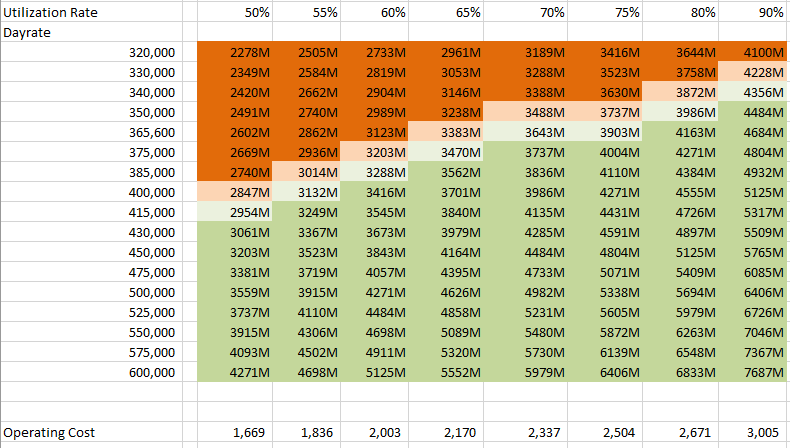The image size is (790, 448).
Task: Select the 5338M cell
Action: (605, 292)
